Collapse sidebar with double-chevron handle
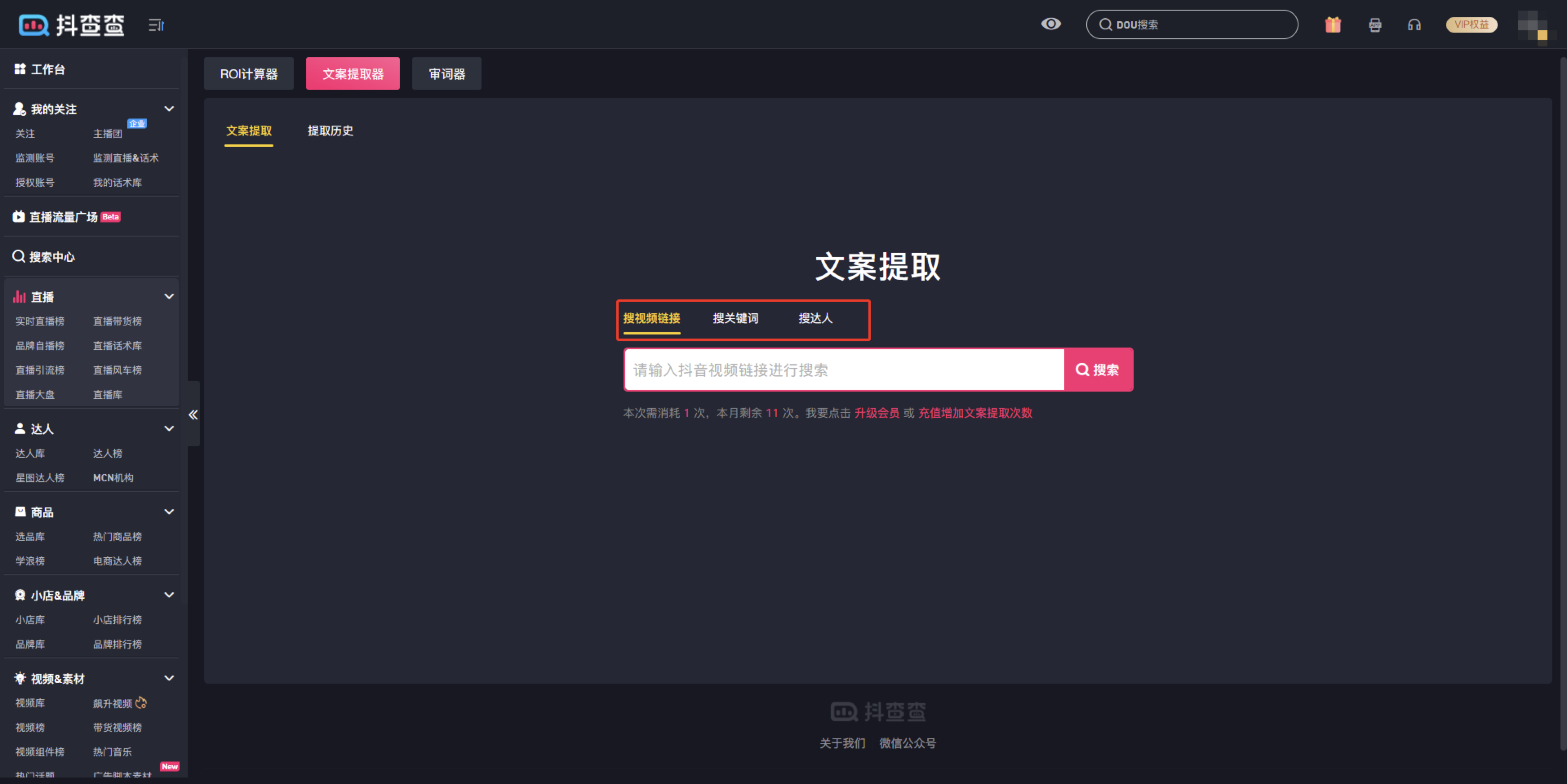This screenshot has width=1567, height=784. click(193, 415)
